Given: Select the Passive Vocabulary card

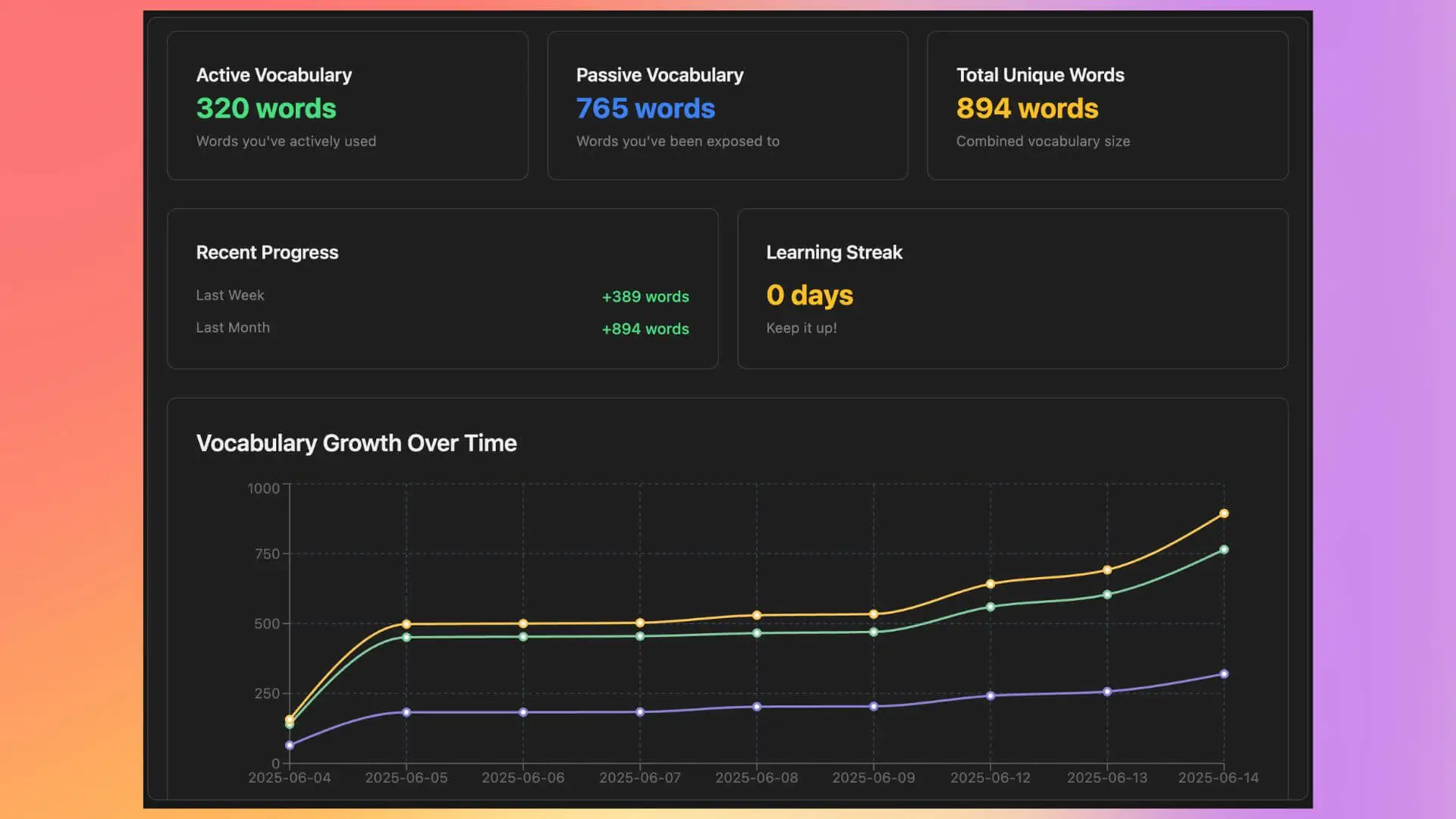Looking at the screenshot, I should (x=726, y=105).
